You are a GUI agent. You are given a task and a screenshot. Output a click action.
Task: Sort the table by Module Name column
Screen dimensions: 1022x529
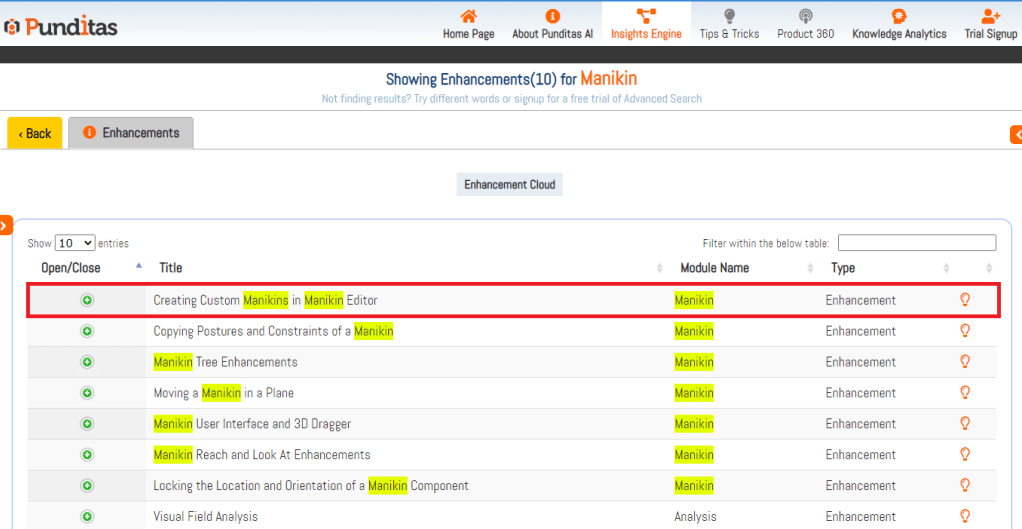pyautogui.click(x=714, y=268)
